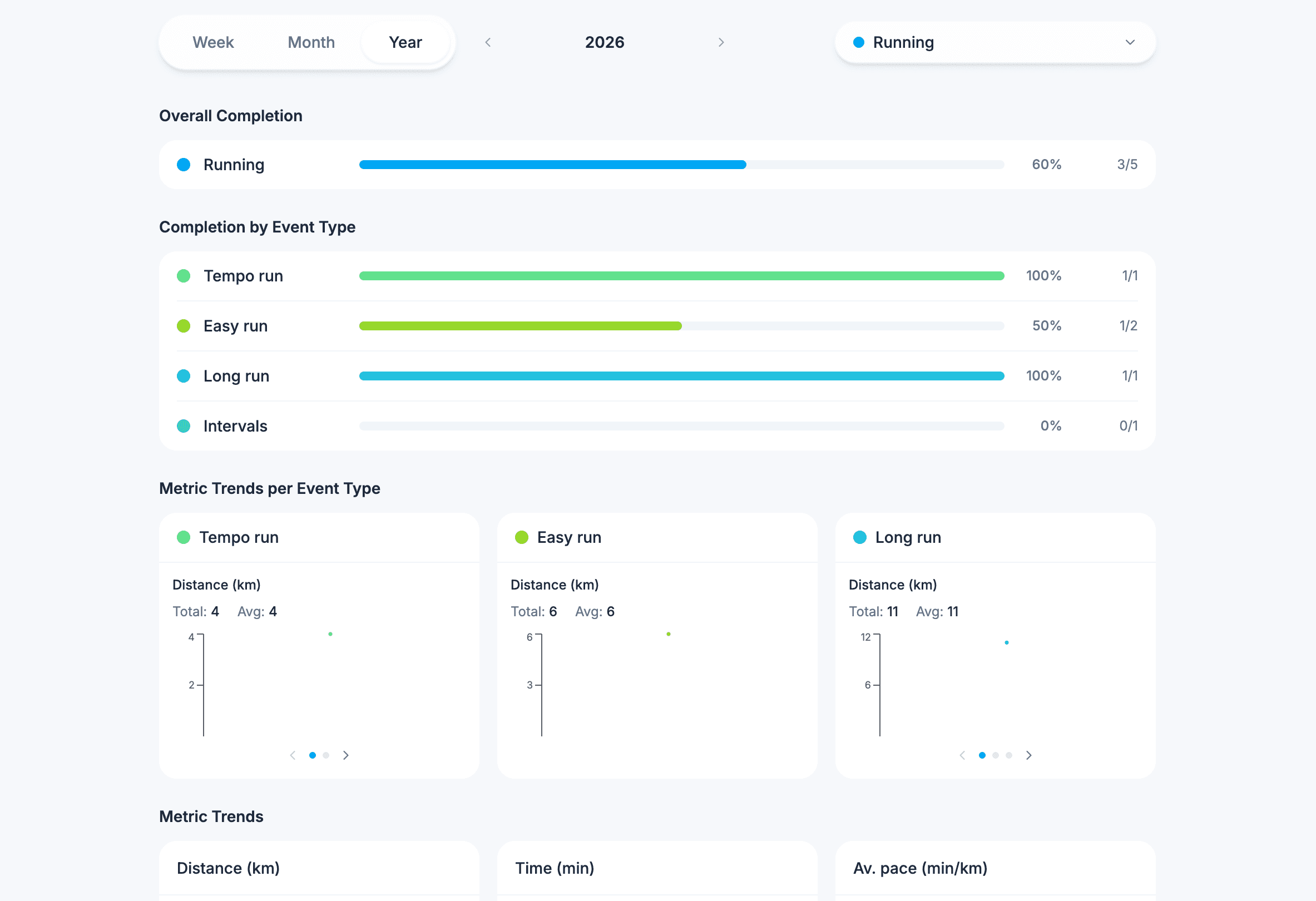Click the 50% Easy run percentage
Image resolution: width=1316 pixels, height=901 pixels.
[x=1046, y=325]
